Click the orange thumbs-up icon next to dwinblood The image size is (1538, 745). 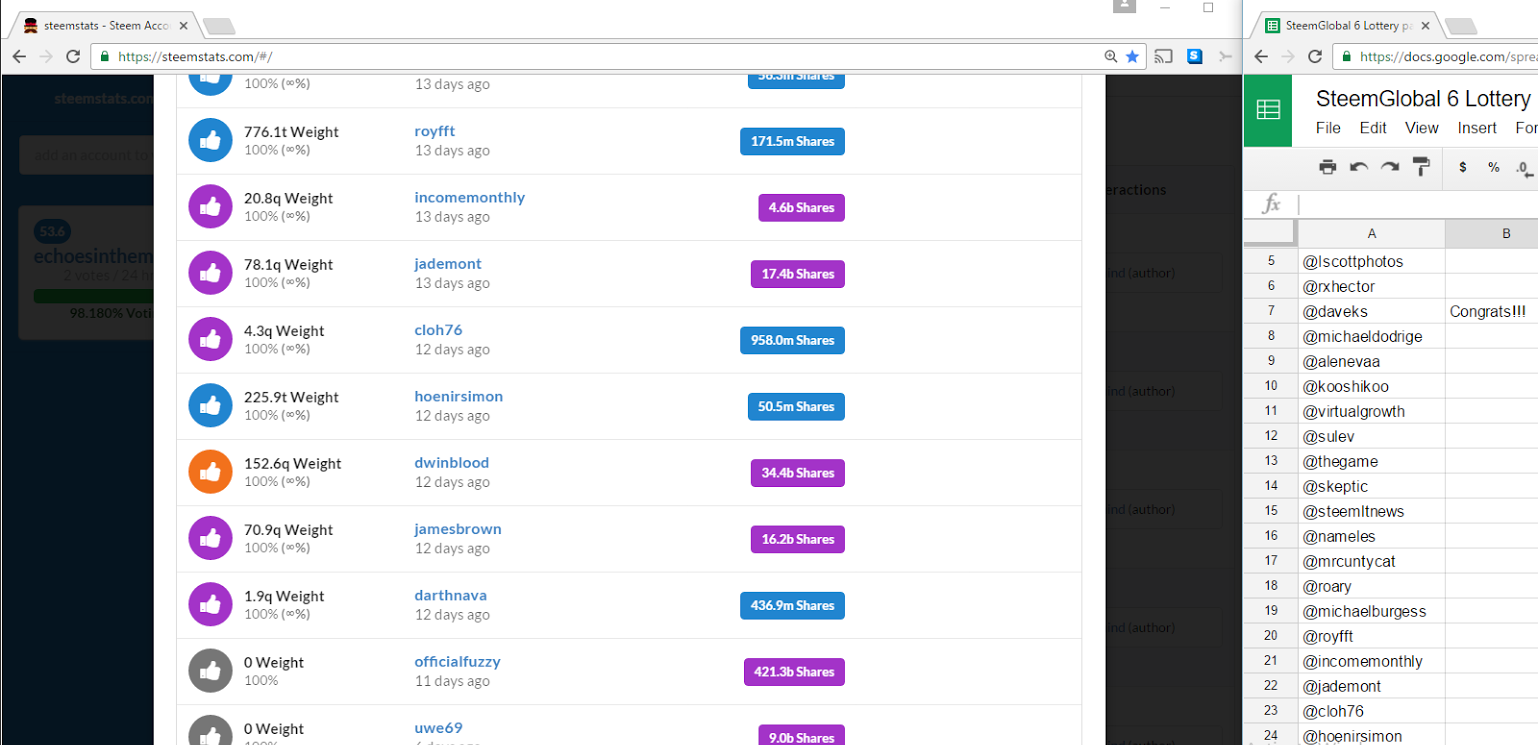click(x=210, y=473)
